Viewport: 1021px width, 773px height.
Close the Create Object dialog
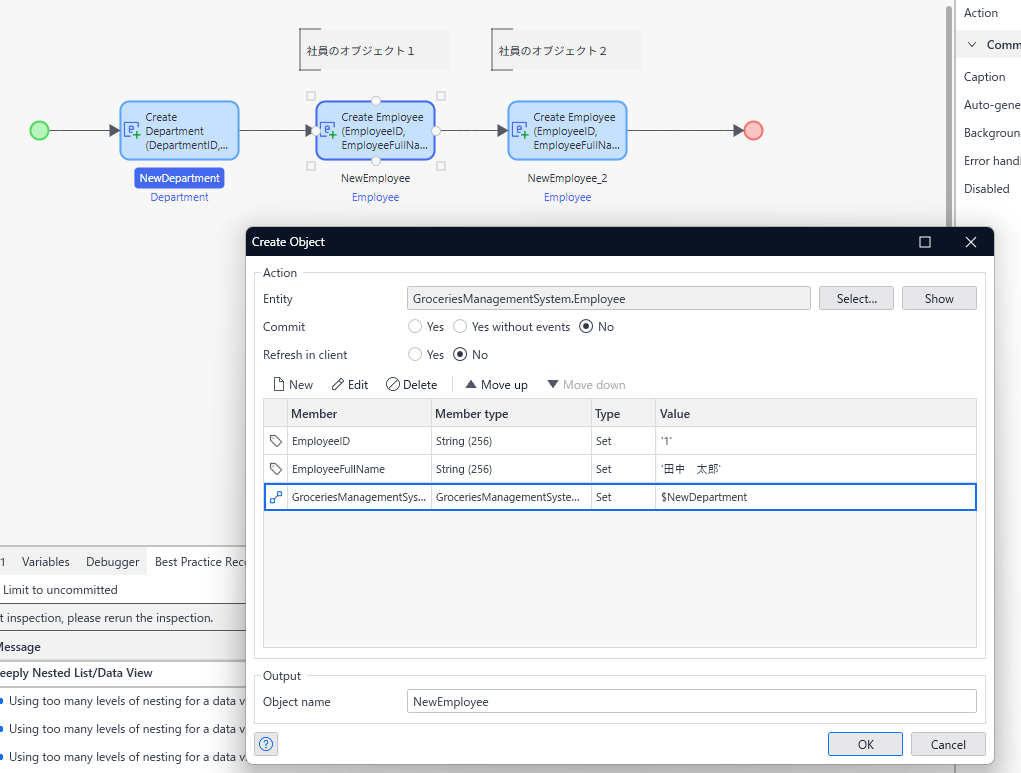tap(971, 242)
